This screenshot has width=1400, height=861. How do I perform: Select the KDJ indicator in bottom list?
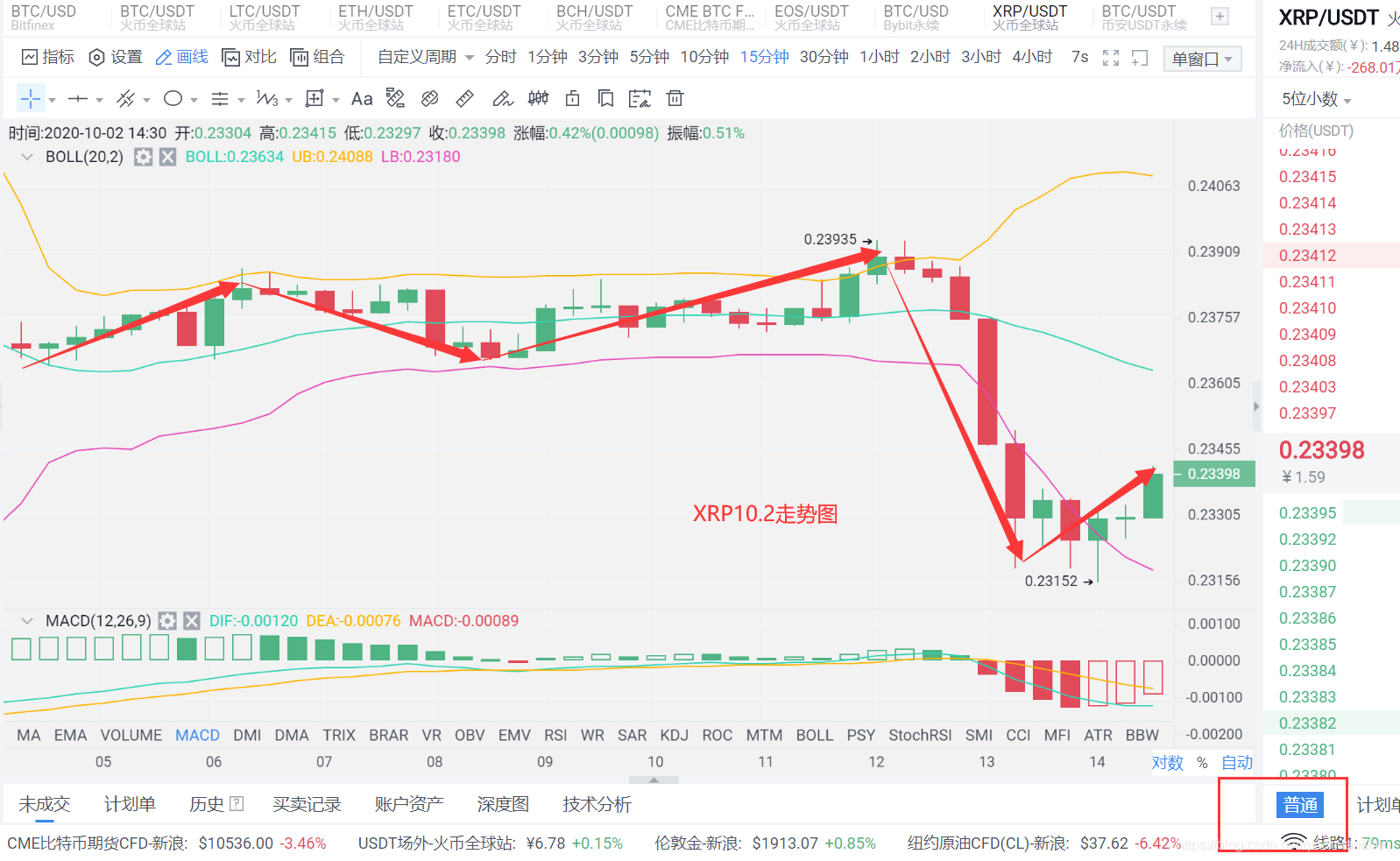tap(674, 736)
